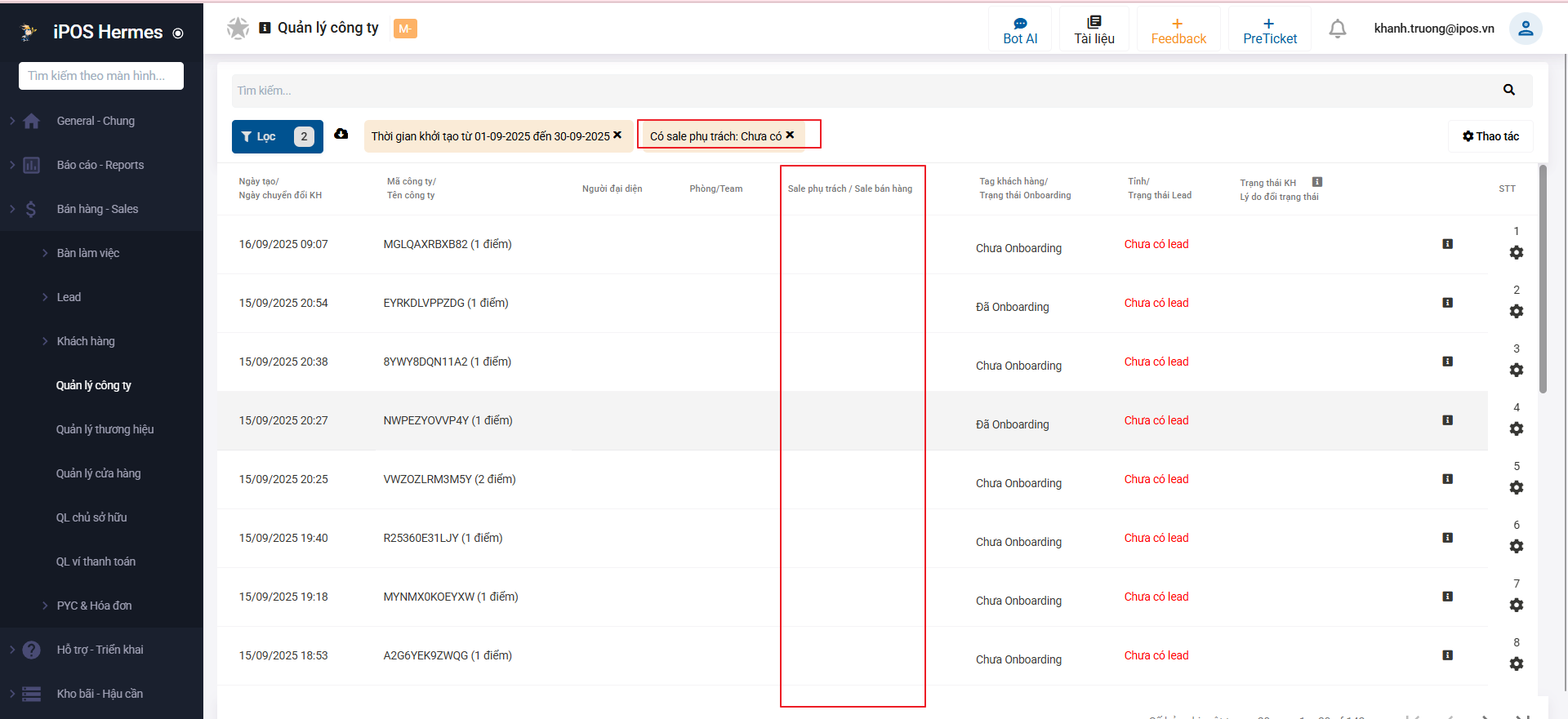1568x719 pixels.
Task: Click the khanh.truong@ipos.vn username
Action: pyautogui.click(x=1434, y=29)
